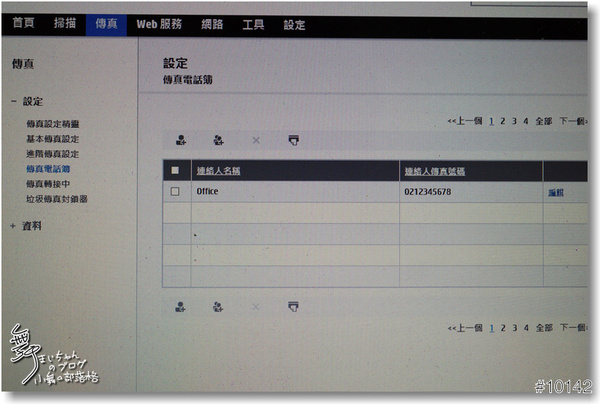Viewport: 600px width, 404px height.
Task: Check the box for the Office contact
Action: pyautogui.click(x=175, y=191)
